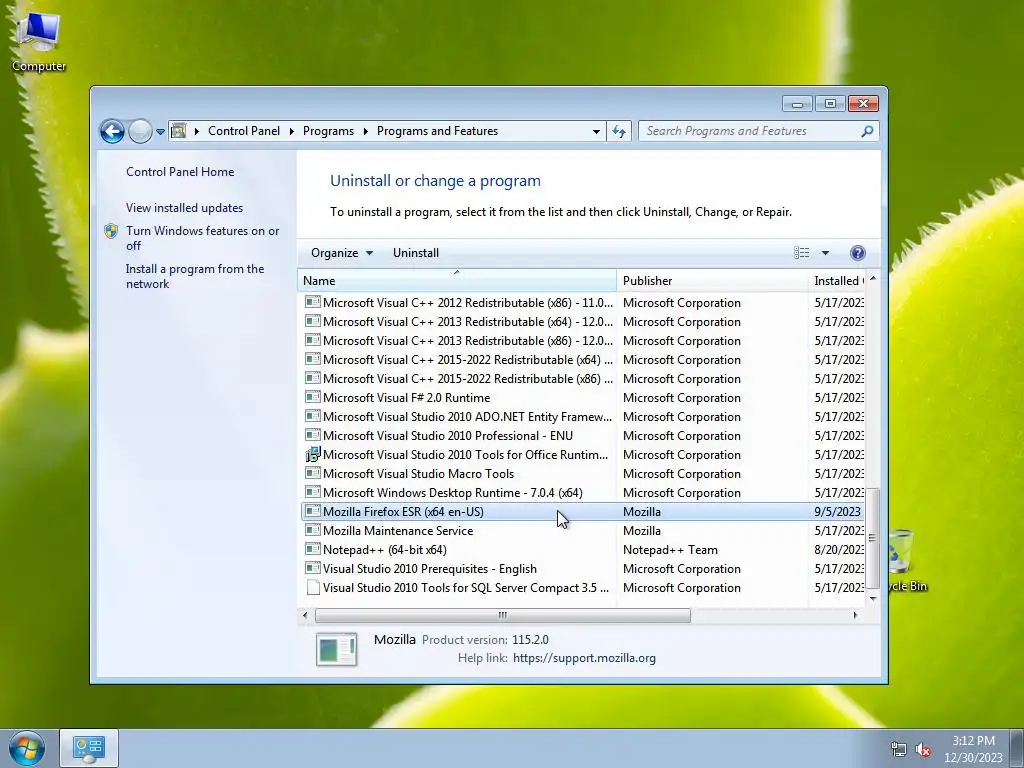Open View installed updates link
Screen dimensions: 1024x768
point(184,208)
